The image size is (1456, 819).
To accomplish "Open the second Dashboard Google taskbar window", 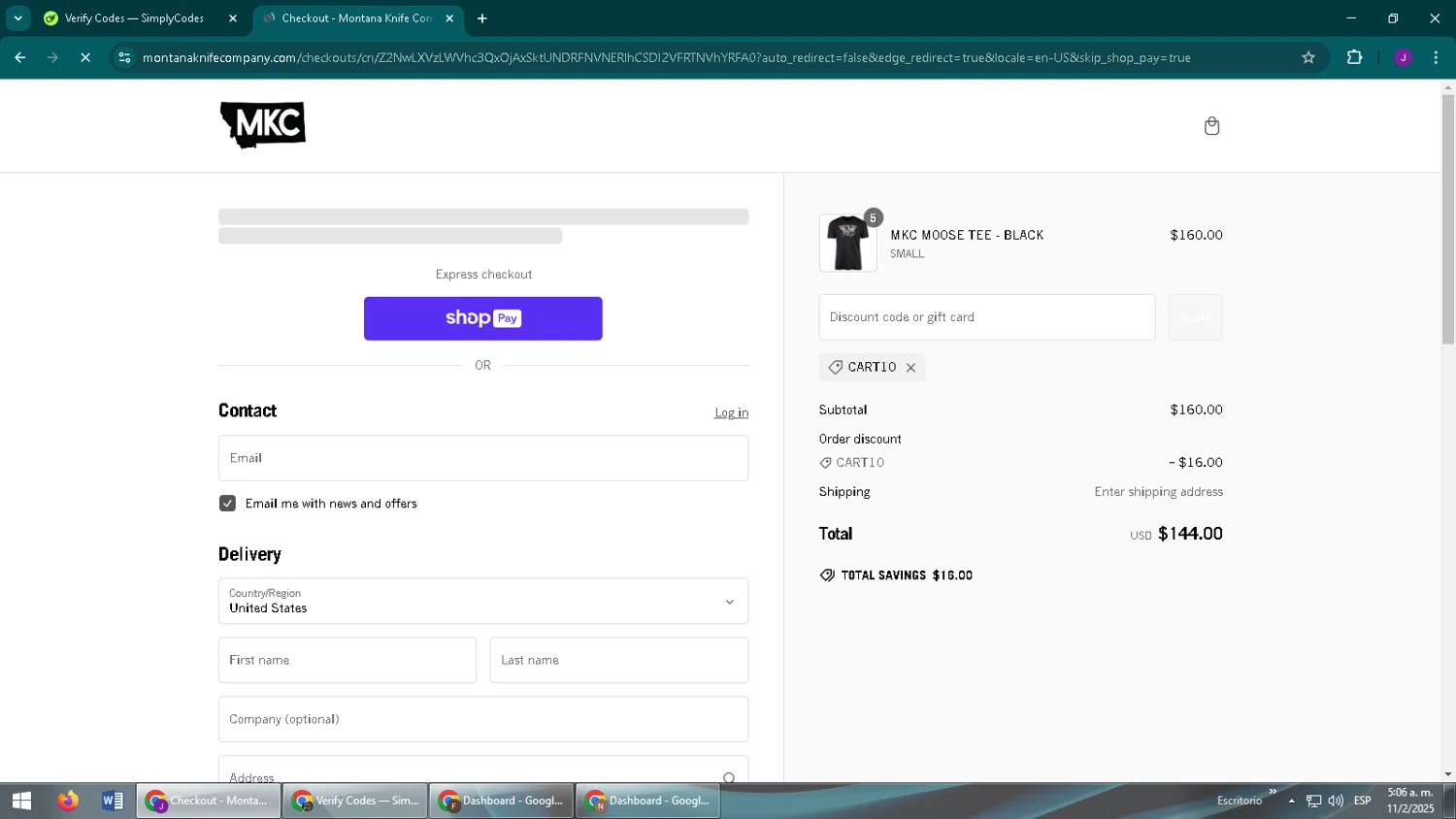I will point(648,801).
